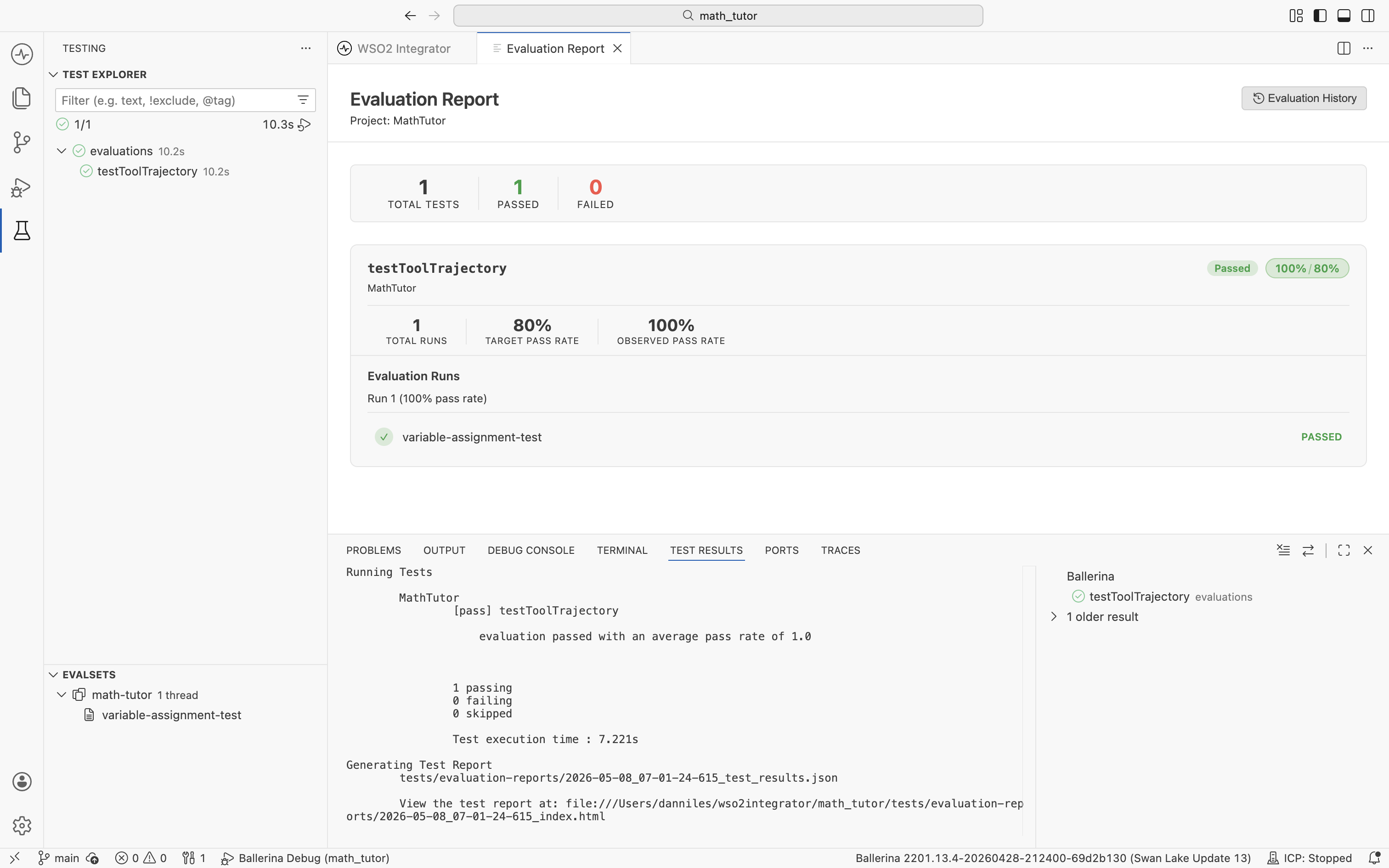
Task: Toggle the bottom panel visibility
Action: click(1344, 16)
